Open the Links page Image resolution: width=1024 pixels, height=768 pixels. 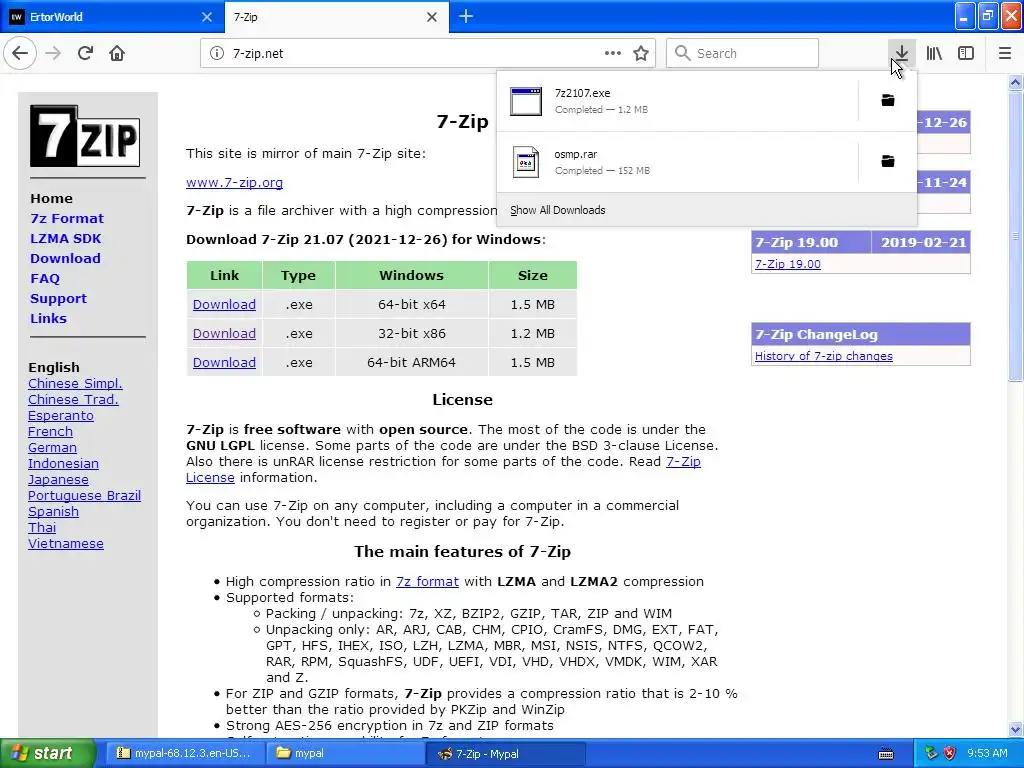(x=48, y=318)
